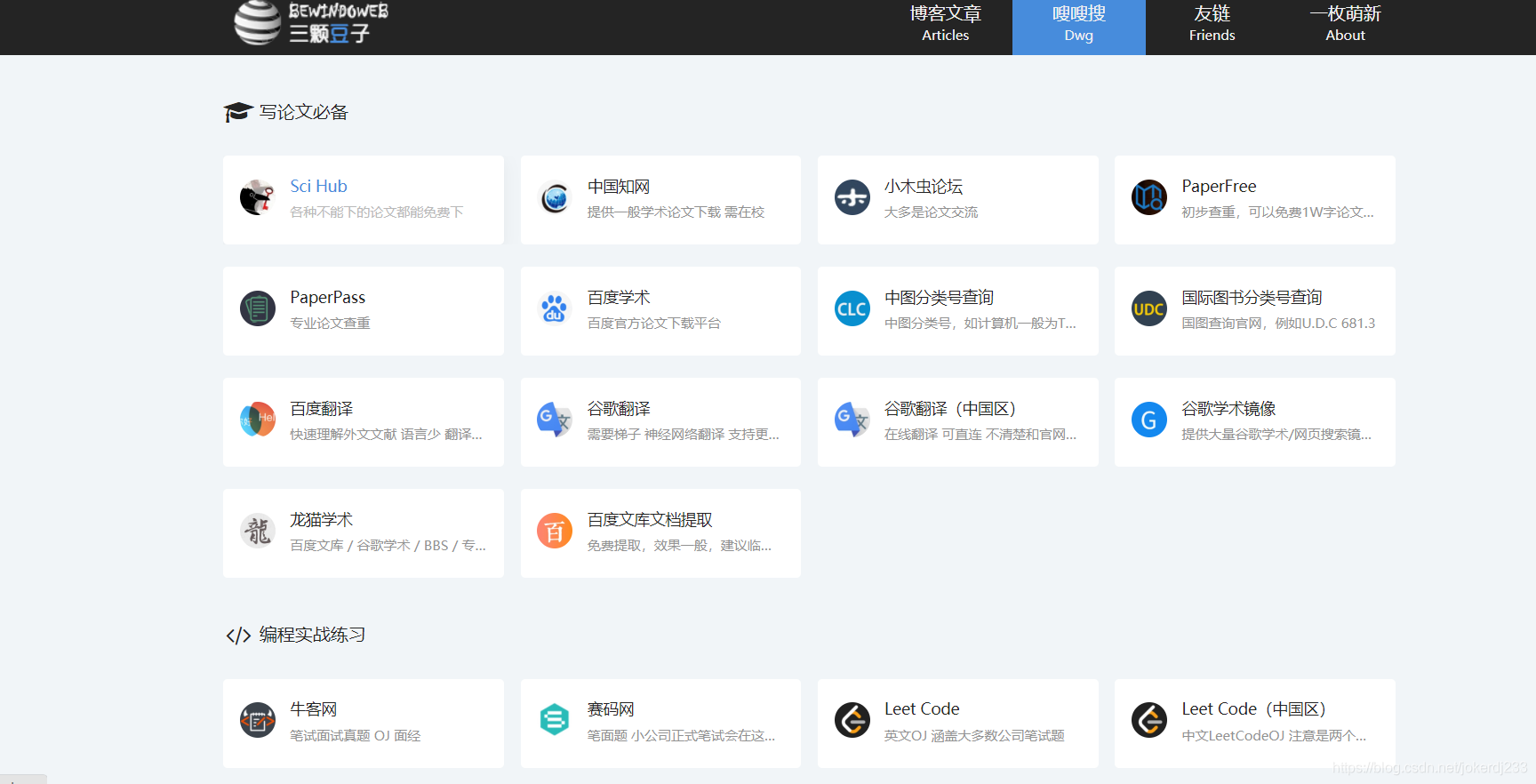Open the 中图分类号查询 link title
This screenshot has width=1536, height=784.
tap(939, 298)
